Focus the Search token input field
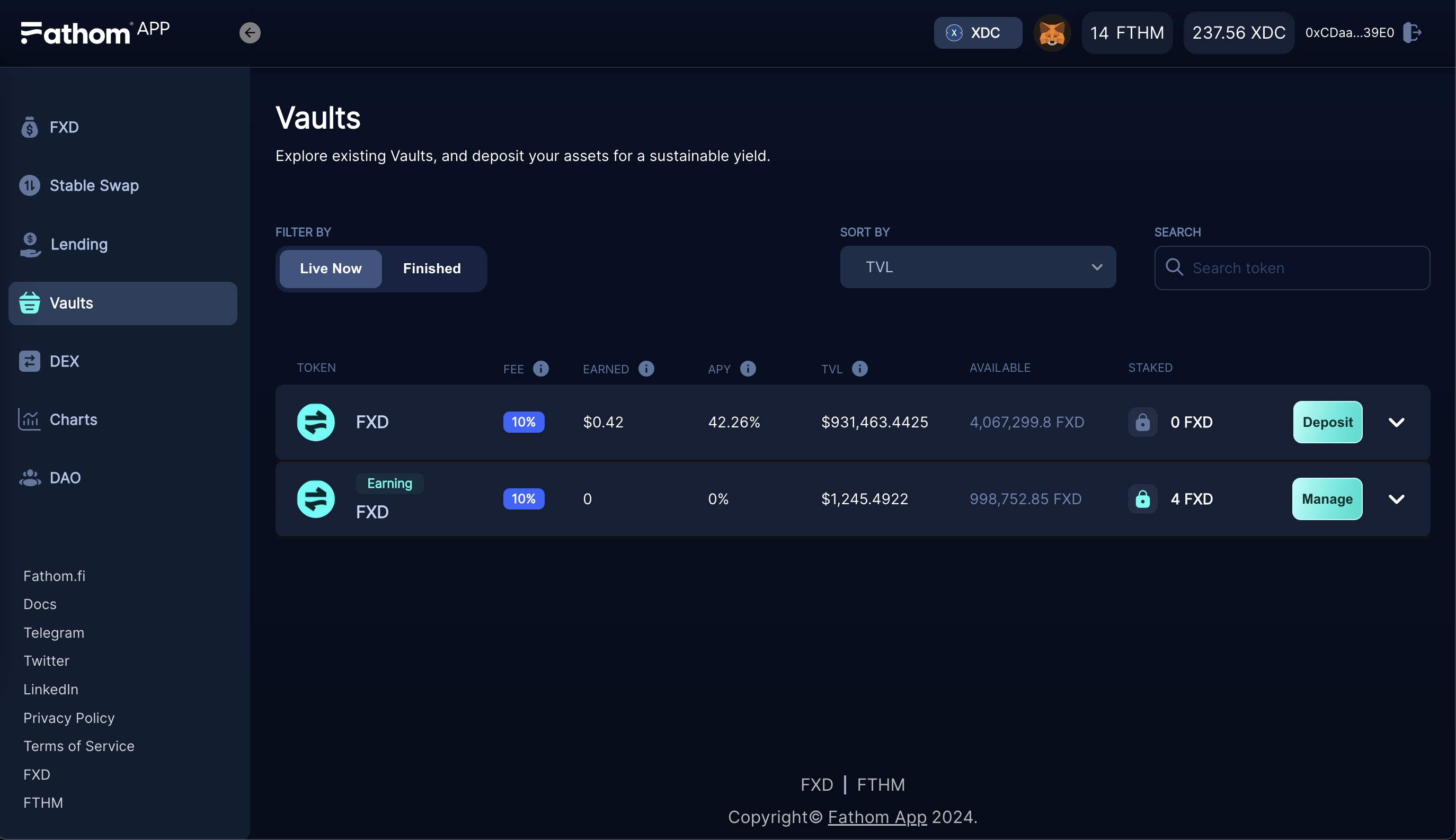 (x=1292, y=269)
